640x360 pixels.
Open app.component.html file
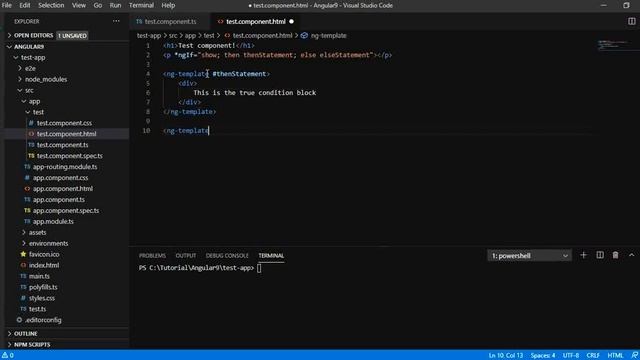tap(62, 189)
